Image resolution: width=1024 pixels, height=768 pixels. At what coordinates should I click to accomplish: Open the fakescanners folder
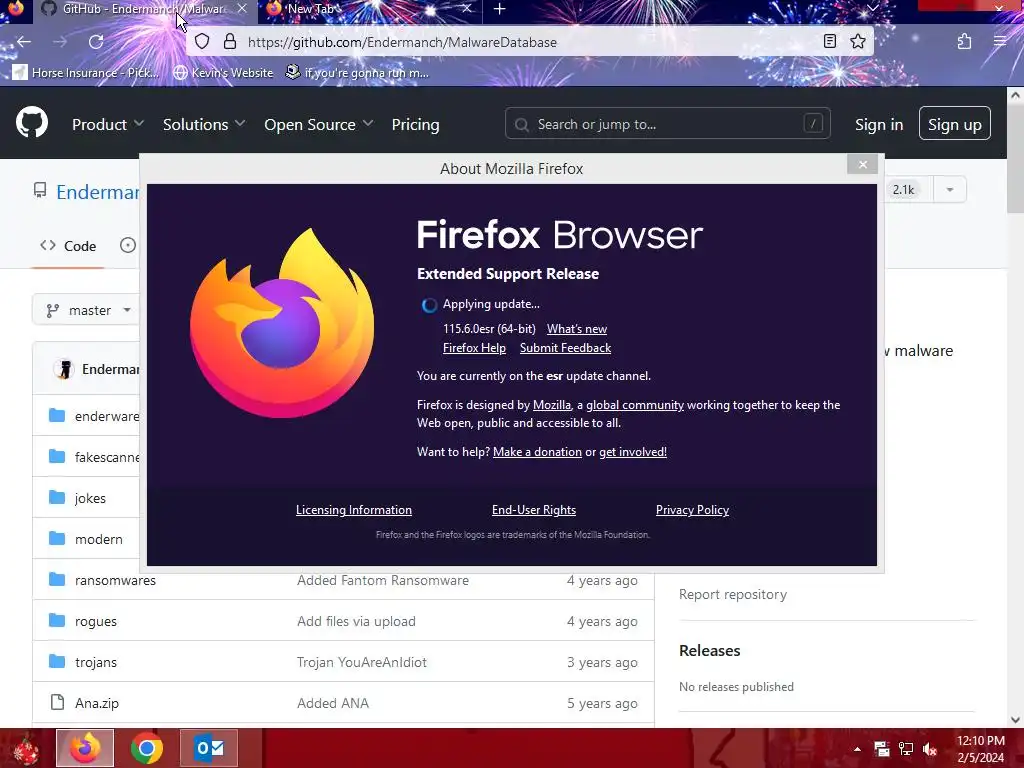point(107,457)
